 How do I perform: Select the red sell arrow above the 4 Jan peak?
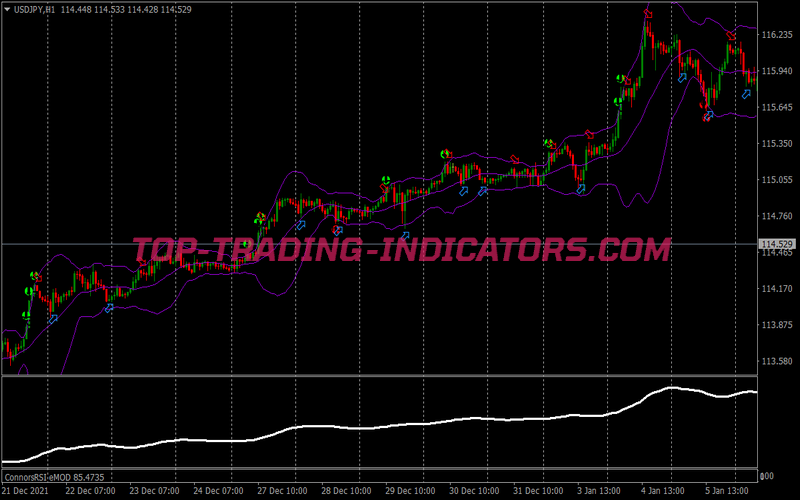coord(648,13)
